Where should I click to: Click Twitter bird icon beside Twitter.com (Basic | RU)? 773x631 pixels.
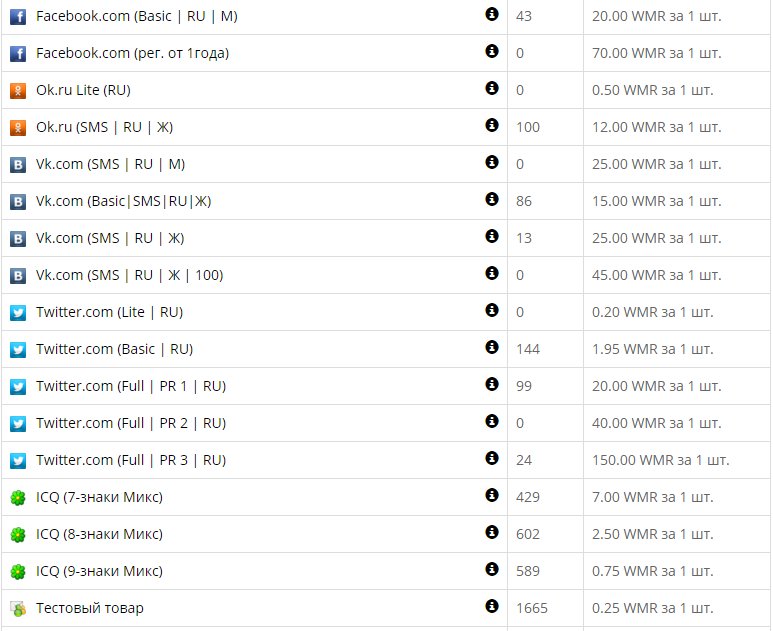point(18,350)
